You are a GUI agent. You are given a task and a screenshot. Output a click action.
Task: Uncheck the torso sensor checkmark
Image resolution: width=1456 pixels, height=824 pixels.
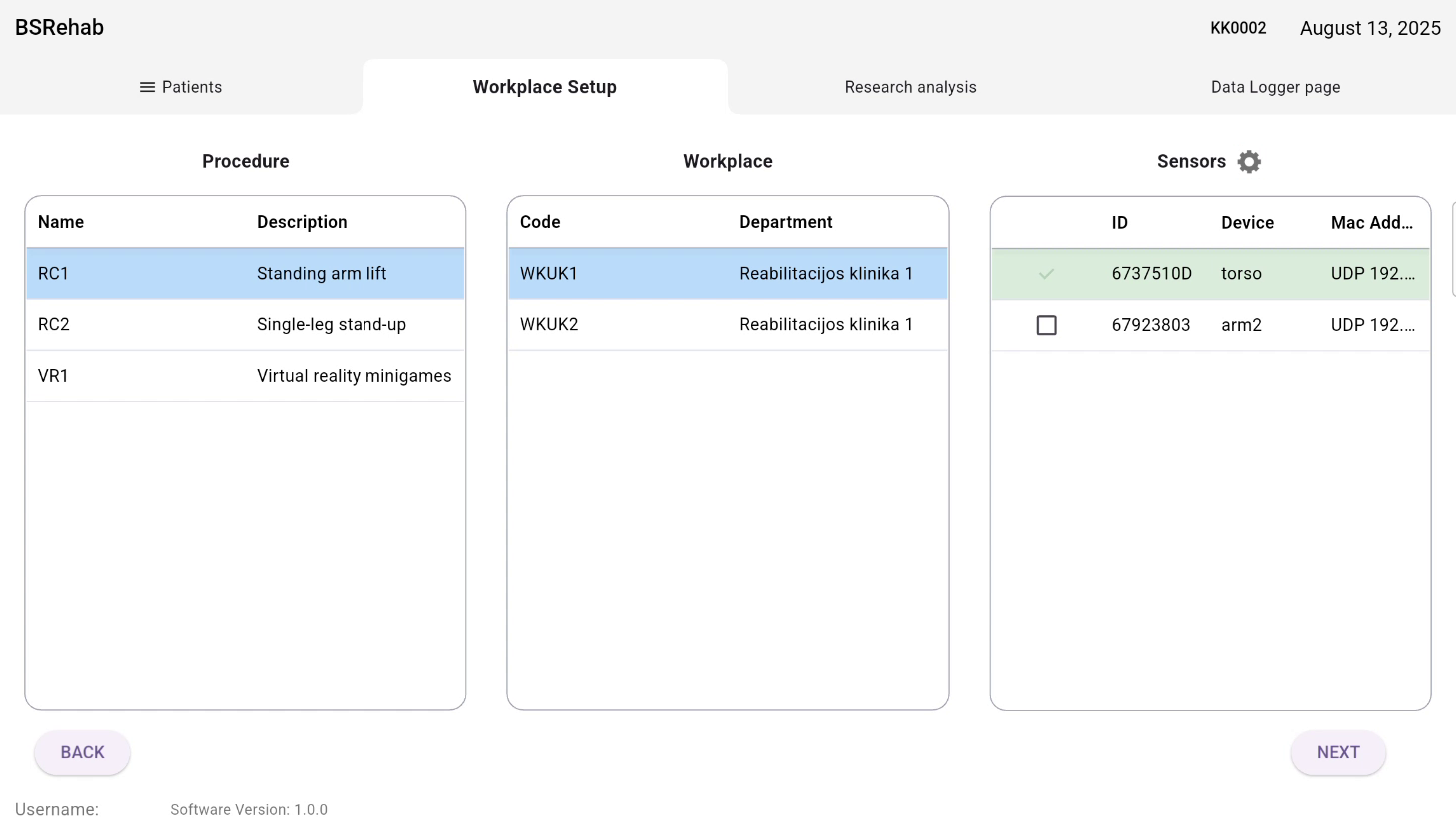[x=1046, y=274]
